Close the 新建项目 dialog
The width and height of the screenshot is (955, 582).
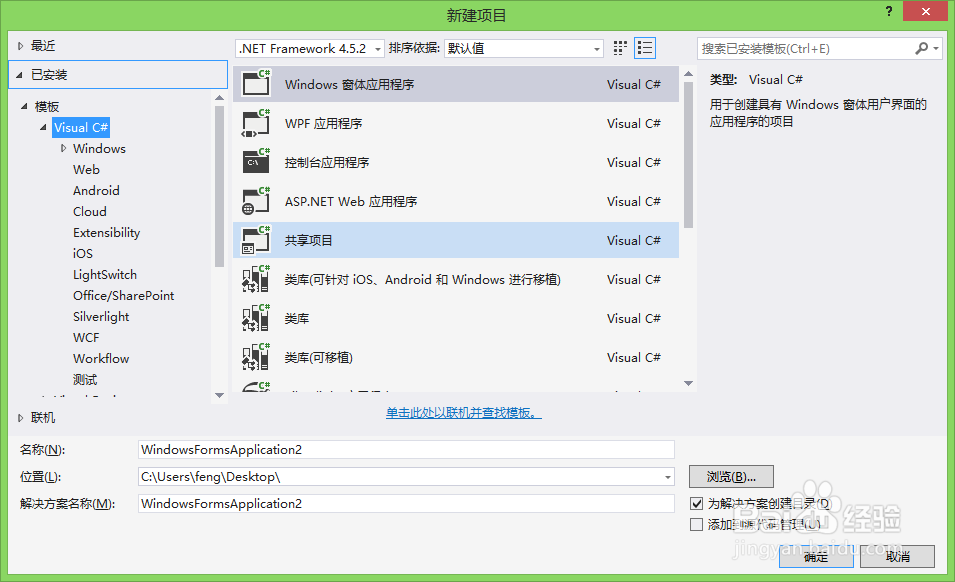pyautogui.click(x=925, y=11)
